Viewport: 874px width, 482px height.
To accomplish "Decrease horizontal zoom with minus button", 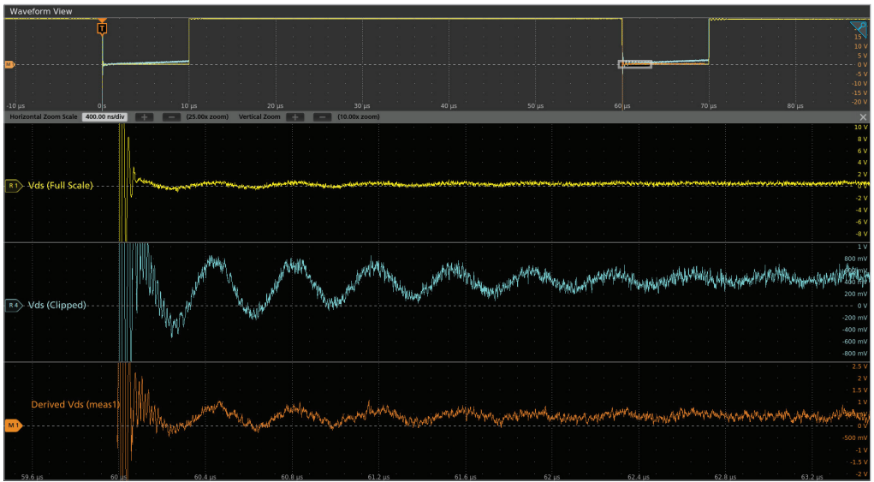I will click(x=170, y=116).
